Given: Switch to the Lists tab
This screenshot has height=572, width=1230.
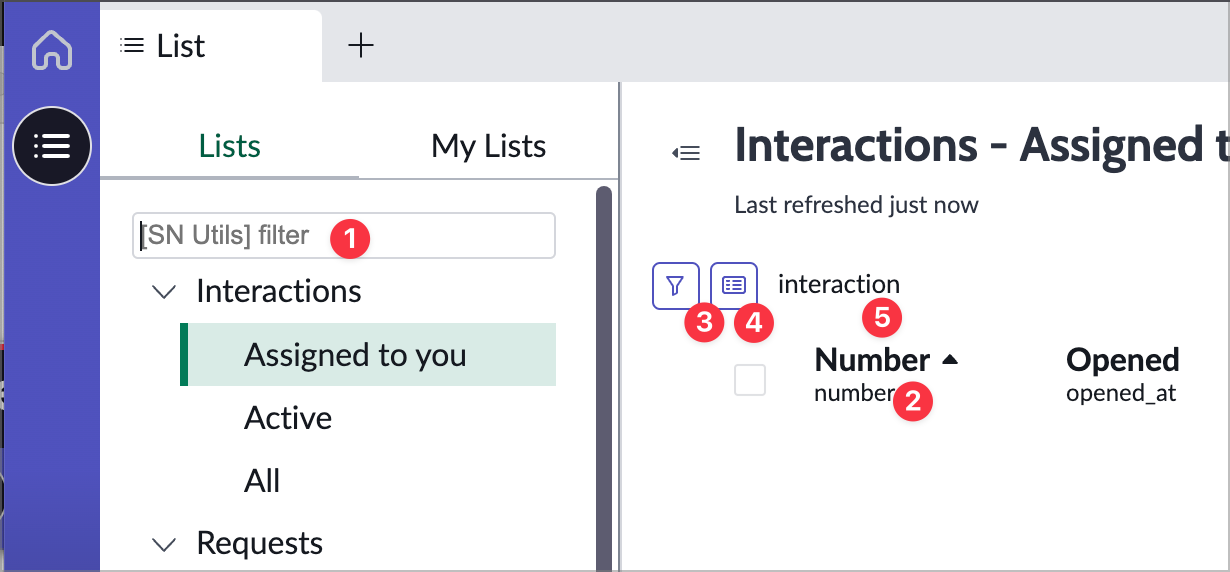Looking at the screenshot, I should [229, 146].
